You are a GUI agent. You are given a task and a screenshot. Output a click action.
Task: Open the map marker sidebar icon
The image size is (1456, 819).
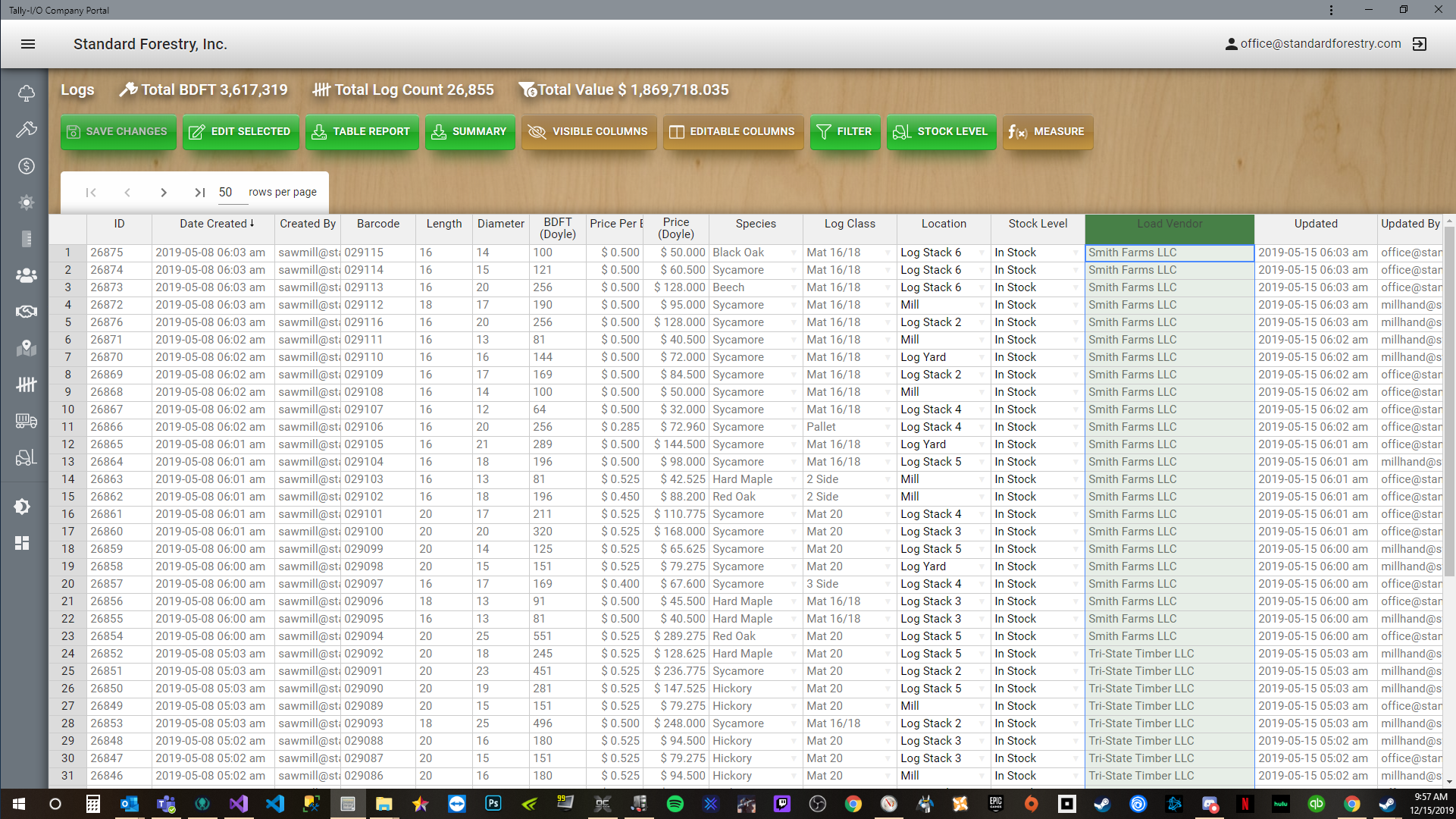[x=26, y=348]
